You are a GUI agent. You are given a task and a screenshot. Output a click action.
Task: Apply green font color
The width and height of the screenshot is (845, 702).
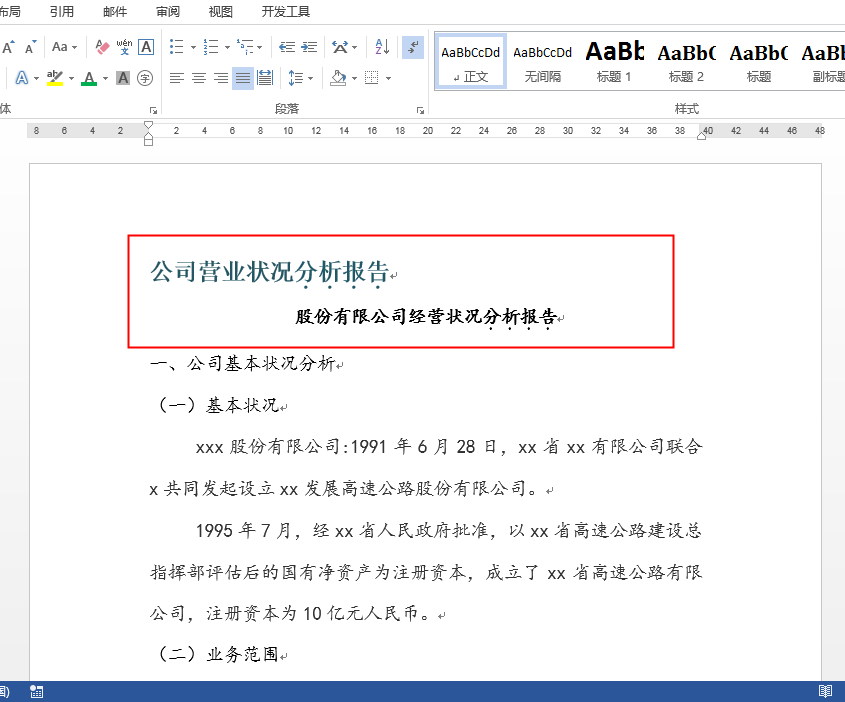coord(89,78)
